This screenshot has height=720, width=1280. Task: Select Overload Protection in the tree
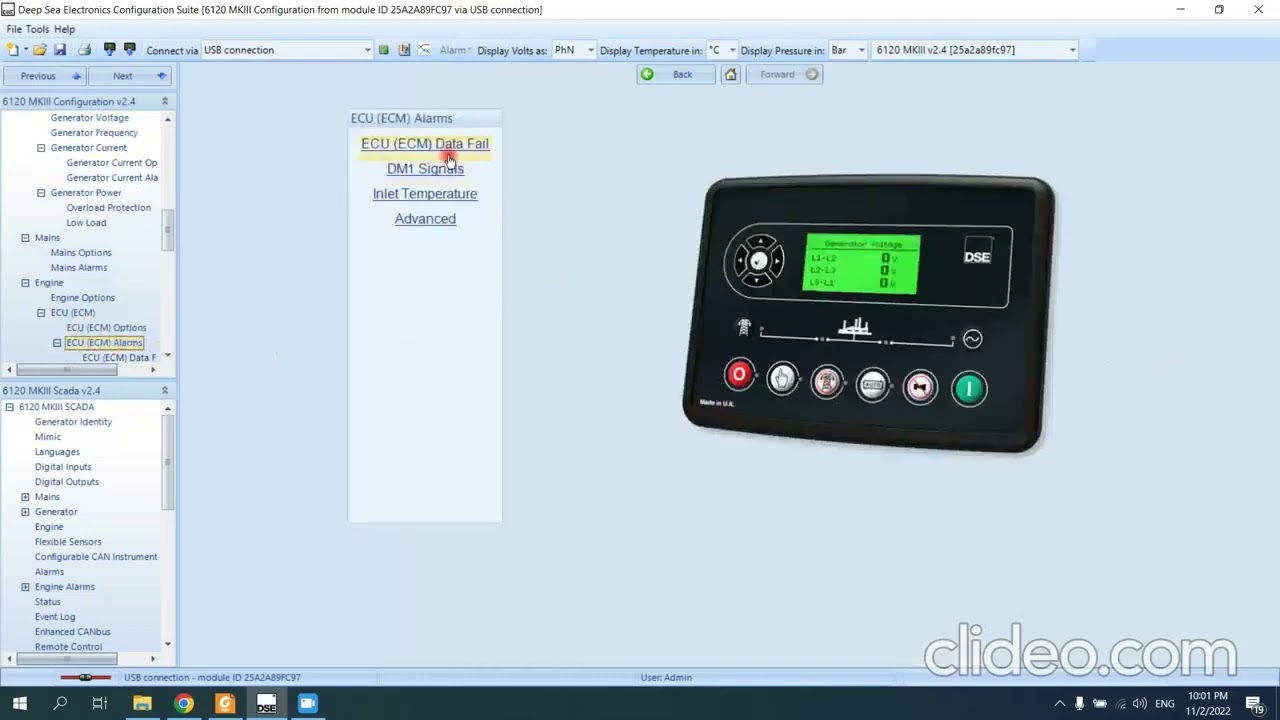pyautogui.click(x=108, y=208)
